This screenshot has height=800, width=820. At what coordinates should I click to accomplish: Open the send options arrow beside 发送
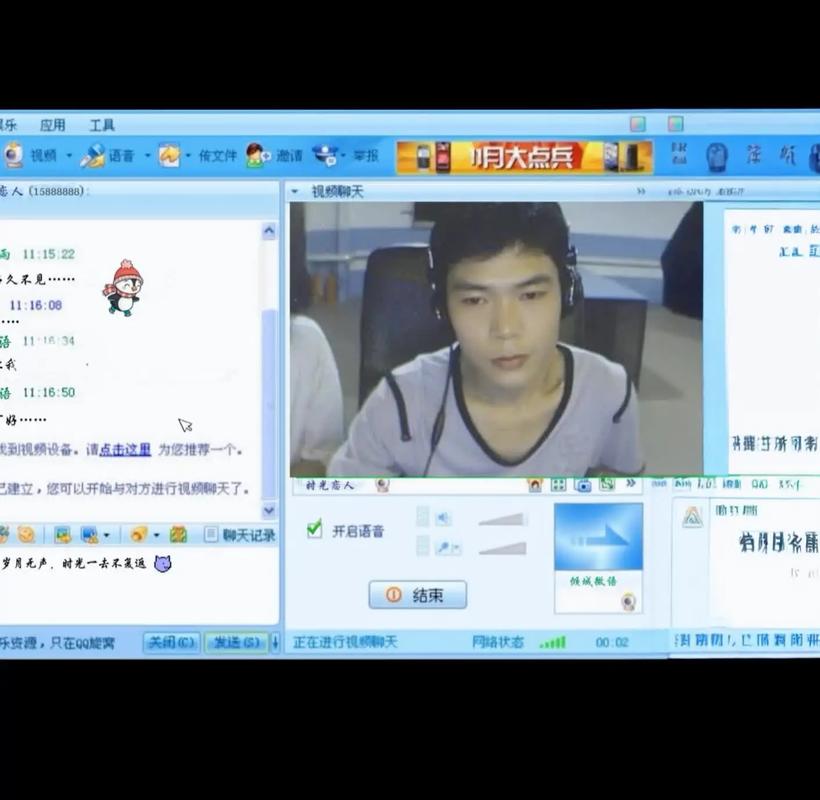coord(275,642)
